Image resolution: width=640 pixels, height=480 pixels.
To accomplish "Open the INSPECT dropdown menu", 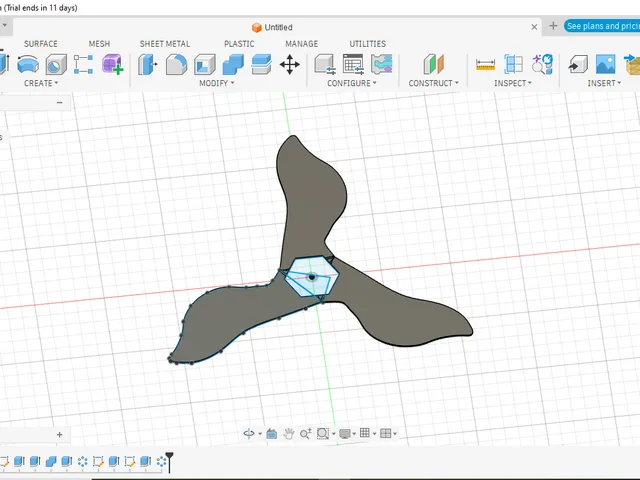I will coord(513,83).
